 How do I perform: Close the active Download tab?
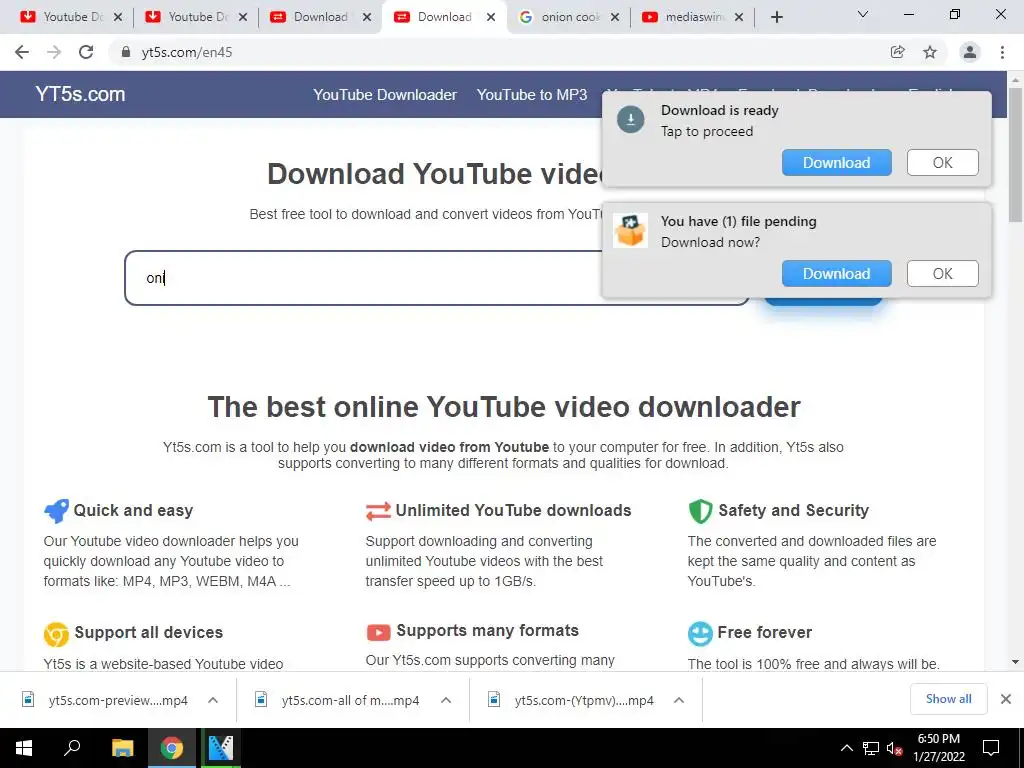(491, 17)
